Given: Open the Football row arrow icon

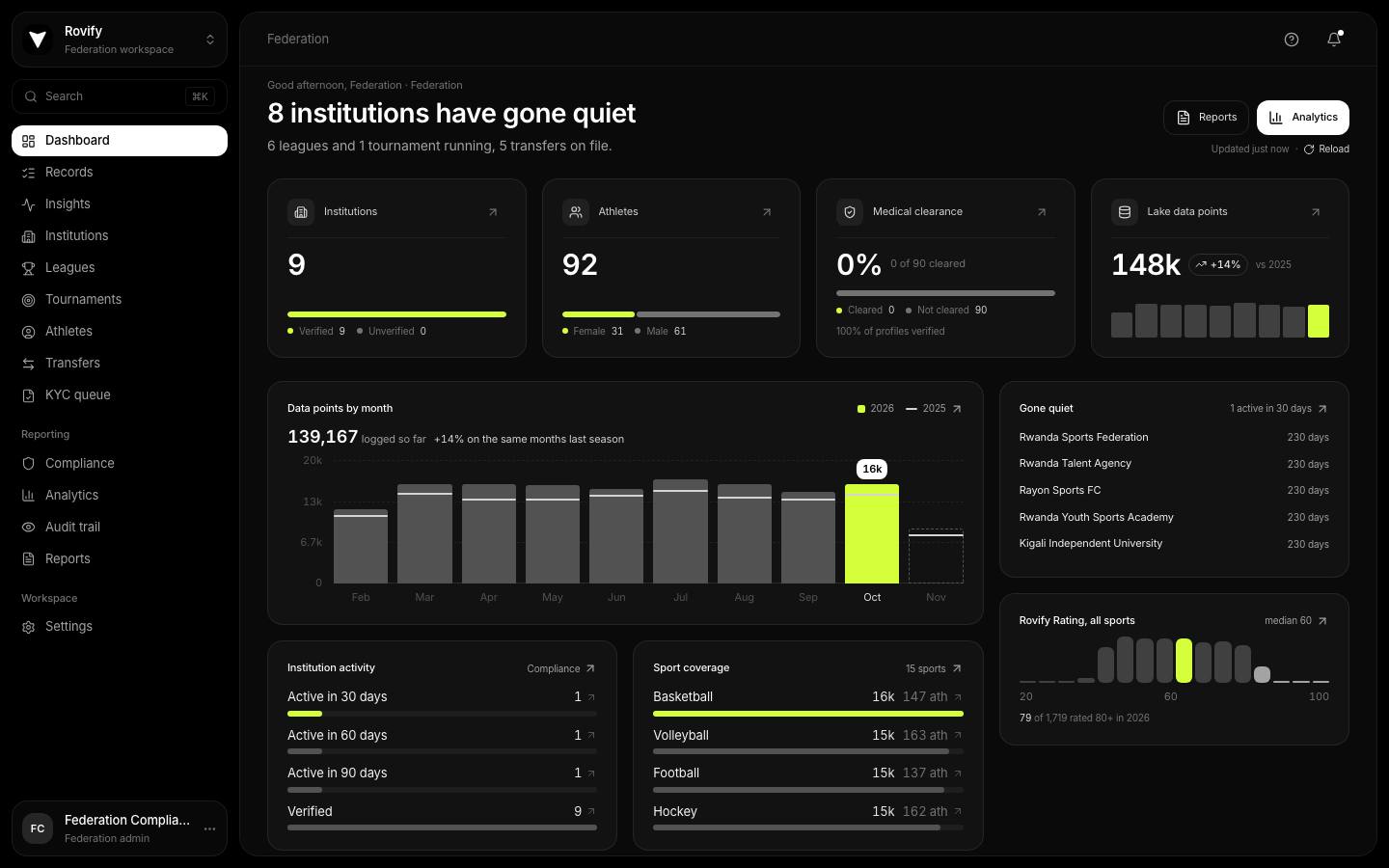Looking at the screenshot, I should tap(958, 773).
